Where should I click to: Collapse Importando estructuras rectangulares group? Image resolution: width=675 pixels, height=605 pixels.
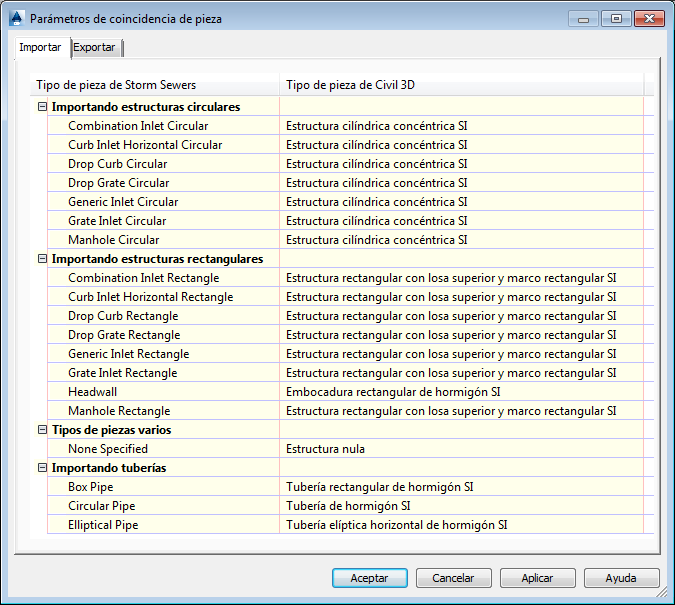42,259
